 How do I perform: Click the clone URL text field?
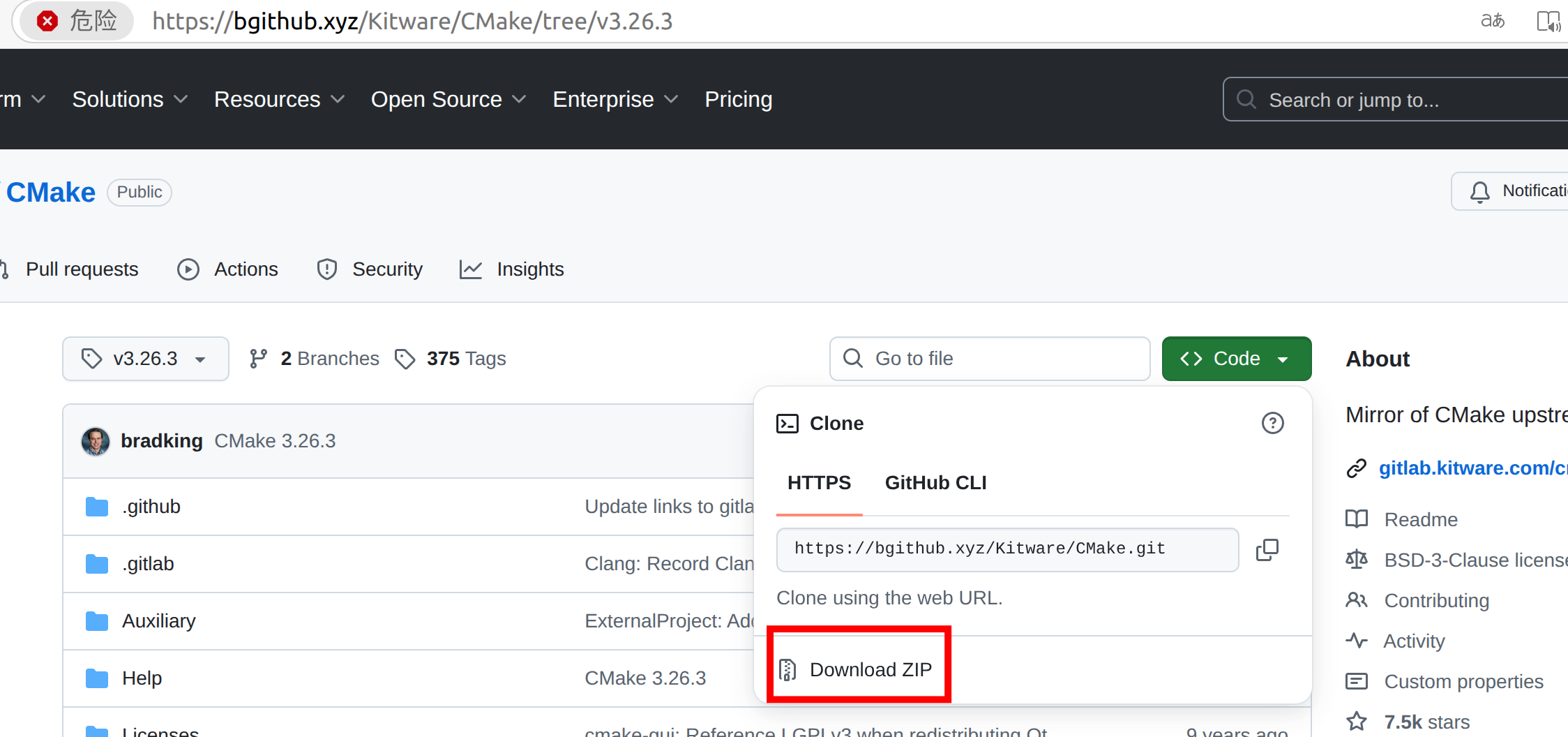[x=1007, y=549]
